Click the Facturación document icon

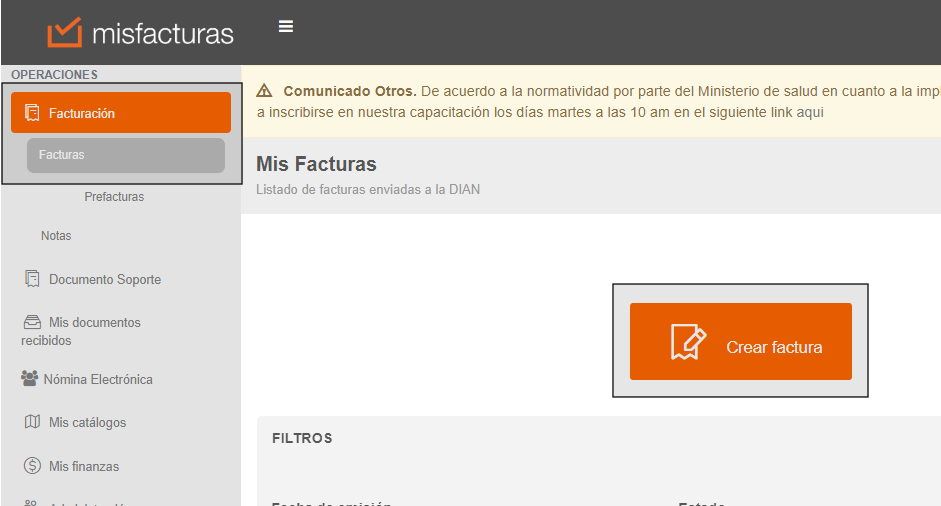[x=32, y=113]
